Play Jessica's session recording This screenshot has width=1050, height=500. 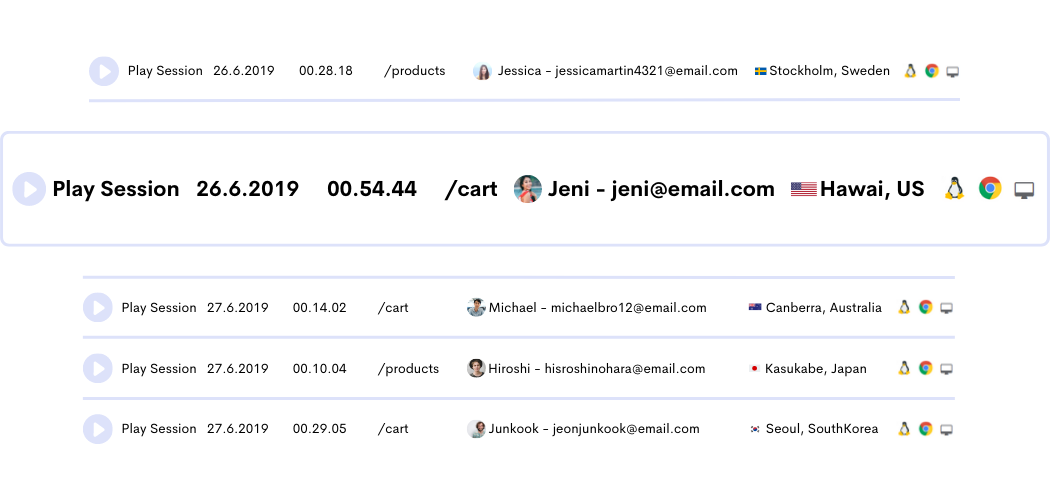103,71
